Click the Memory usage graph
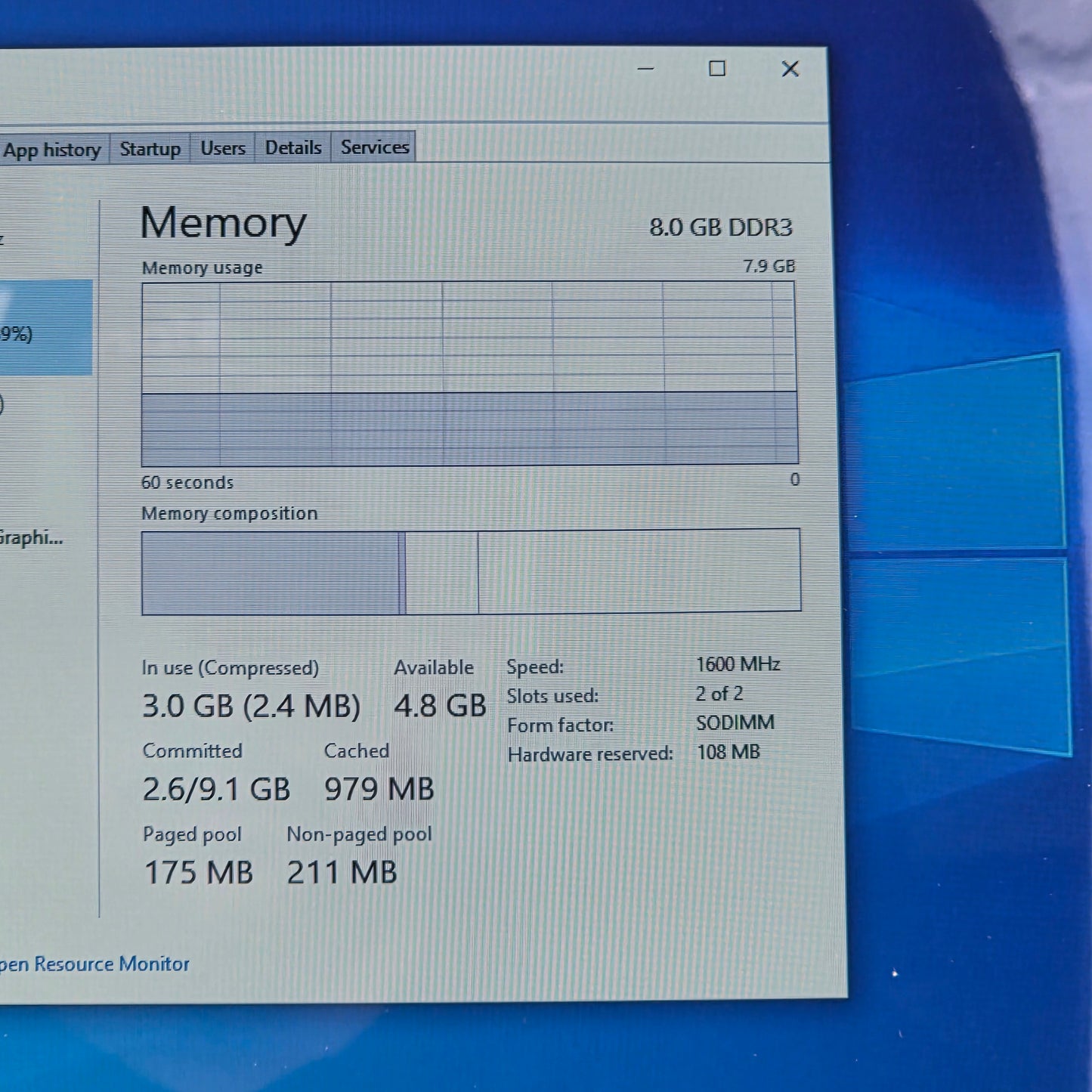The width and height of the screenshot is (1092, 1092). click(469, 373)
